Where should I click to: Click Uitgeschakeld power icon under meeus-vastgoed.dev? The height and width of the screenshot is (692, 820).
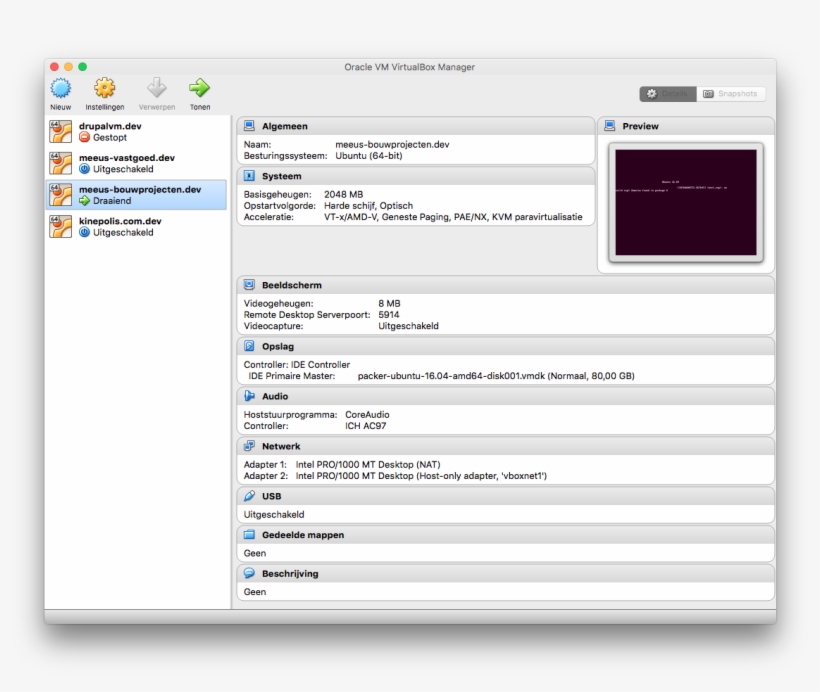[85, 169]
